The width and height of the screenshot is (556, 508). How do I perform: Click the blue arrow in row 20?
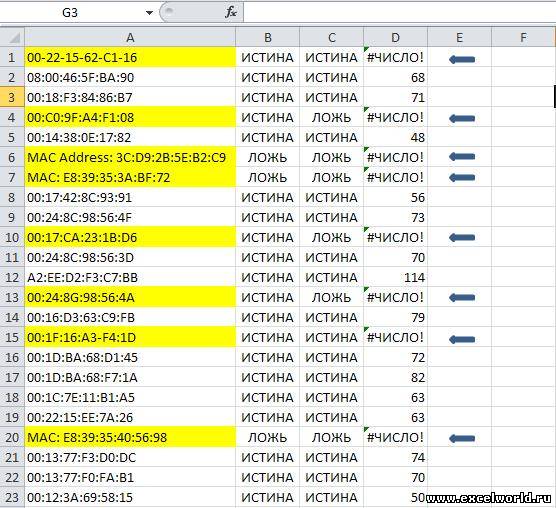pyautogui.click(x=462, y=439)
